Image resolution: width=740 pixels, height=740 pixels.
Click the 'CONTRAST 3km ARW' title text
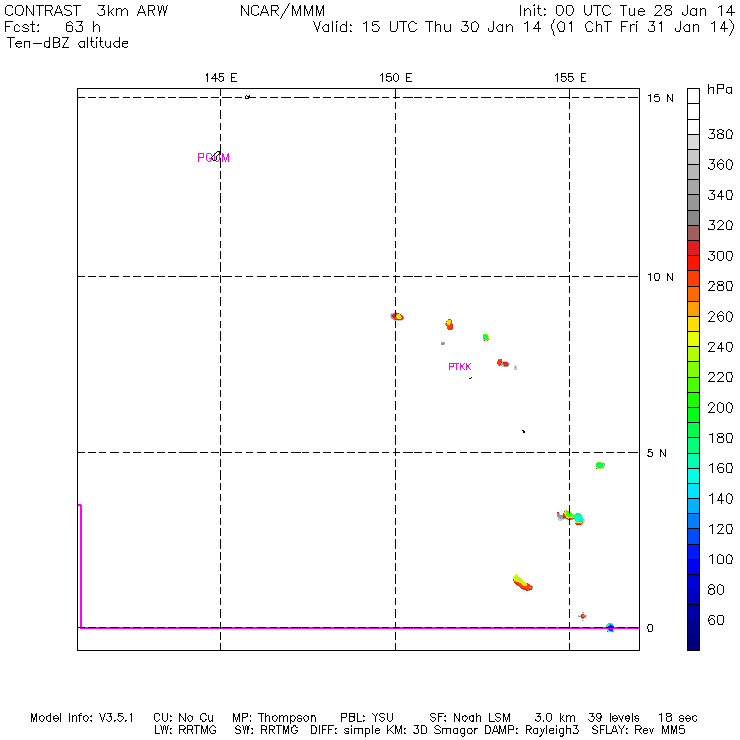tap(85, 11)
